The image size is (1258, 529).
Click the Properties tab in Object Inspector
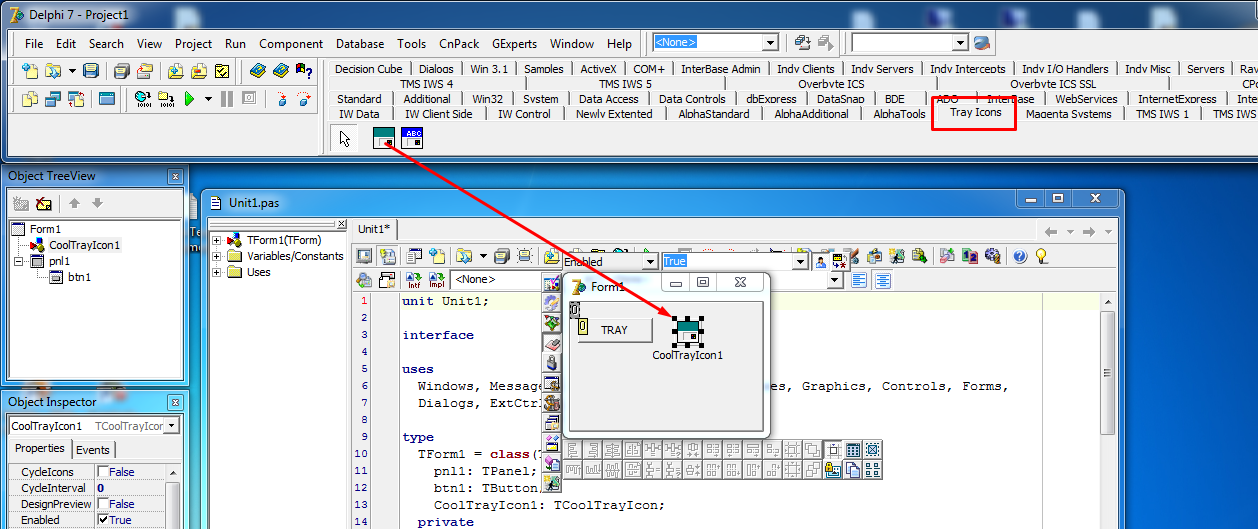[x=40, y=449]
